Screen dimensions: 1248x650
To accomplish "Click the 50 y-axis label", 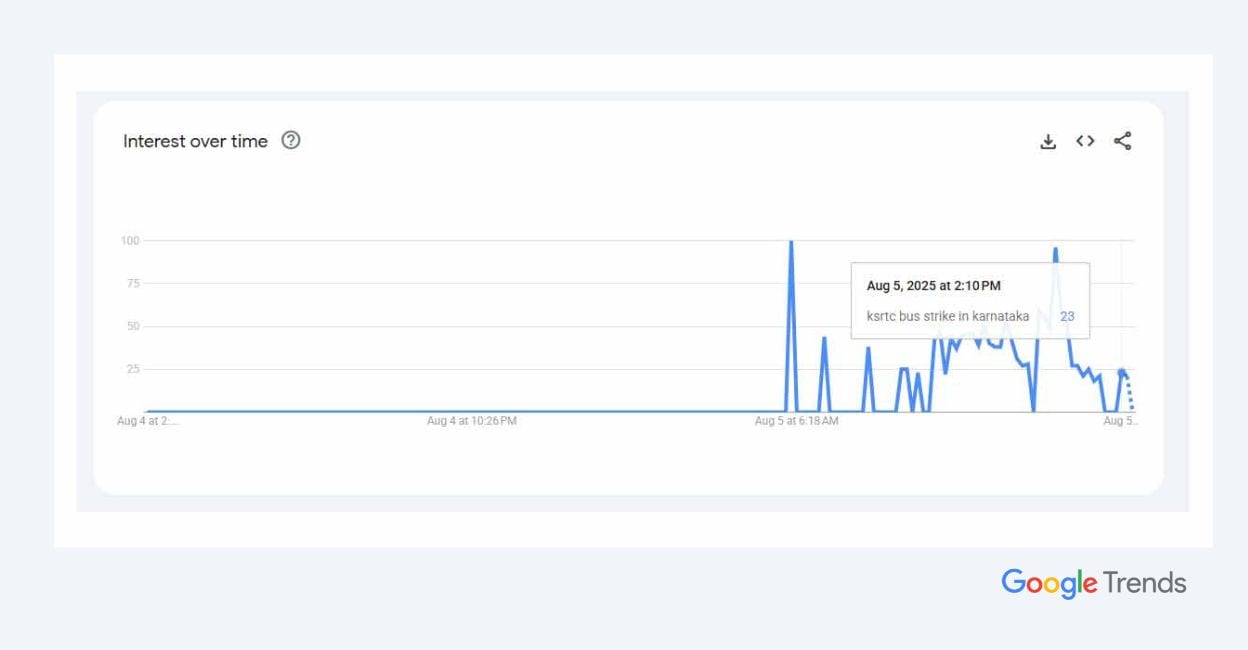I will pyautogui.click(x=133, y=326).
